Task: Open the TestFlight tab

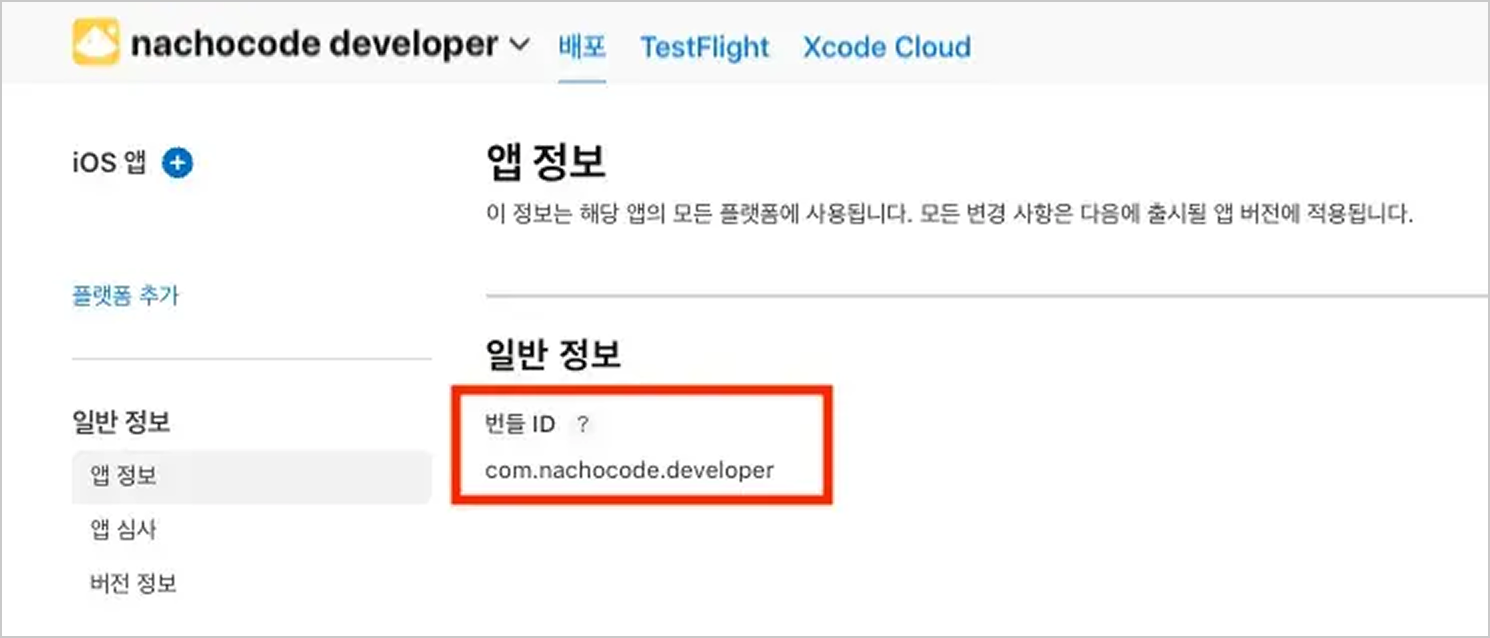Action: click(705, 47)
